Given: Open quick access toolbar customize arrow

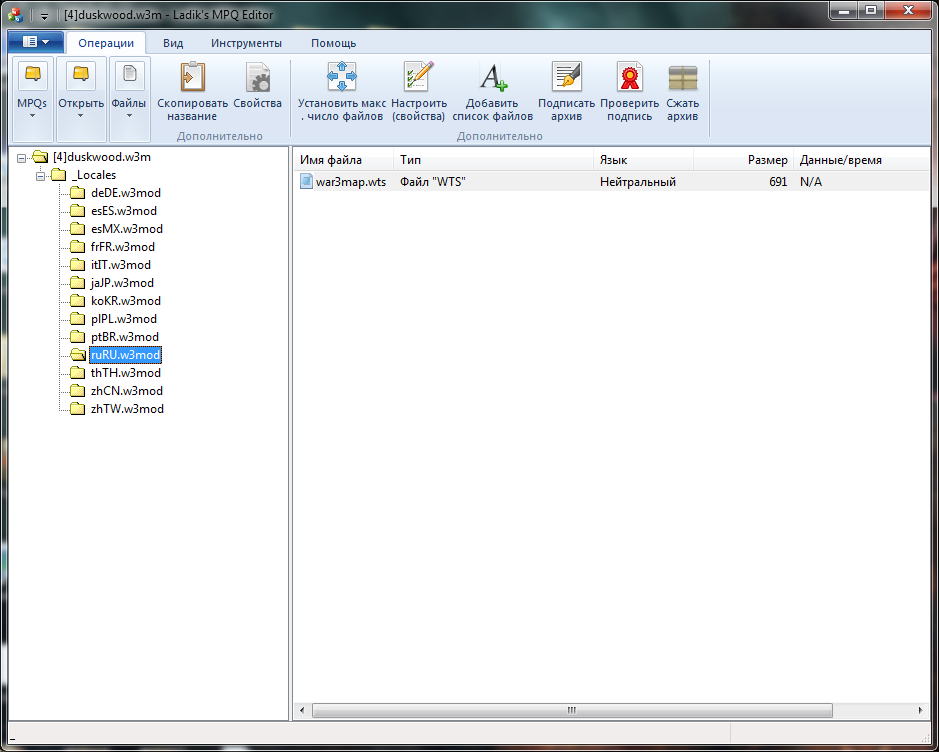Looking at the screenshot, I should pyautogui.click(x=44, y=16).
